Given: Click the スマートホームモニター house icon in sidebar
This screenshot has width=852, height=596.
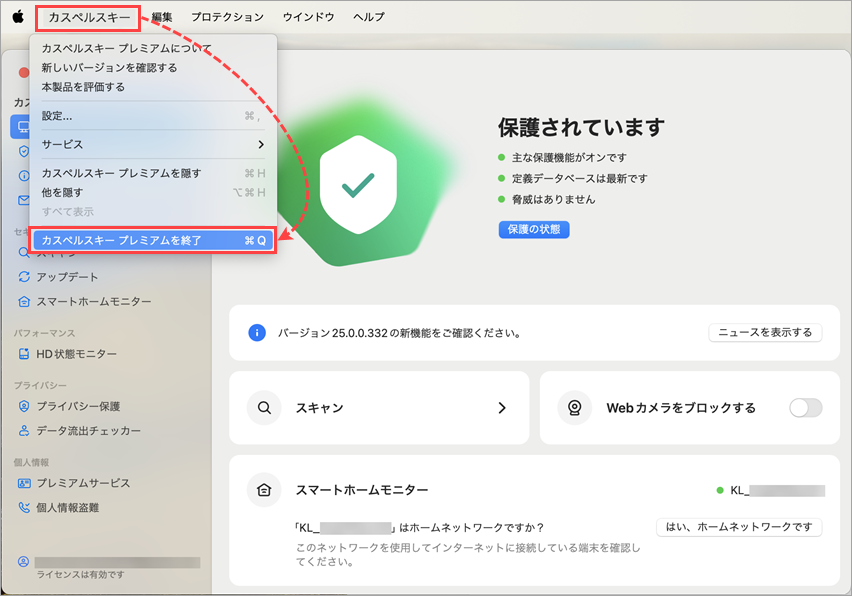Looking at the screenshot, I should click(x=24, y=302).
